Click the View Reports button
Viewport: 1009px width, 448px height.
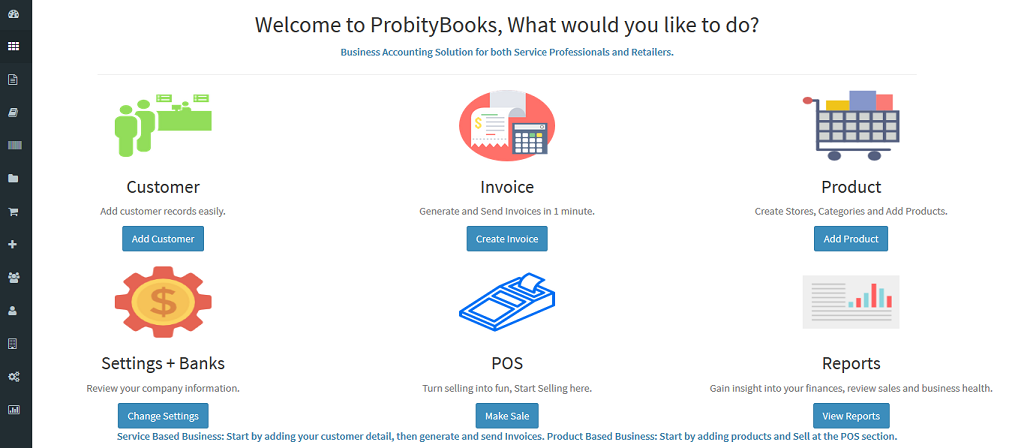click(851, 416)
